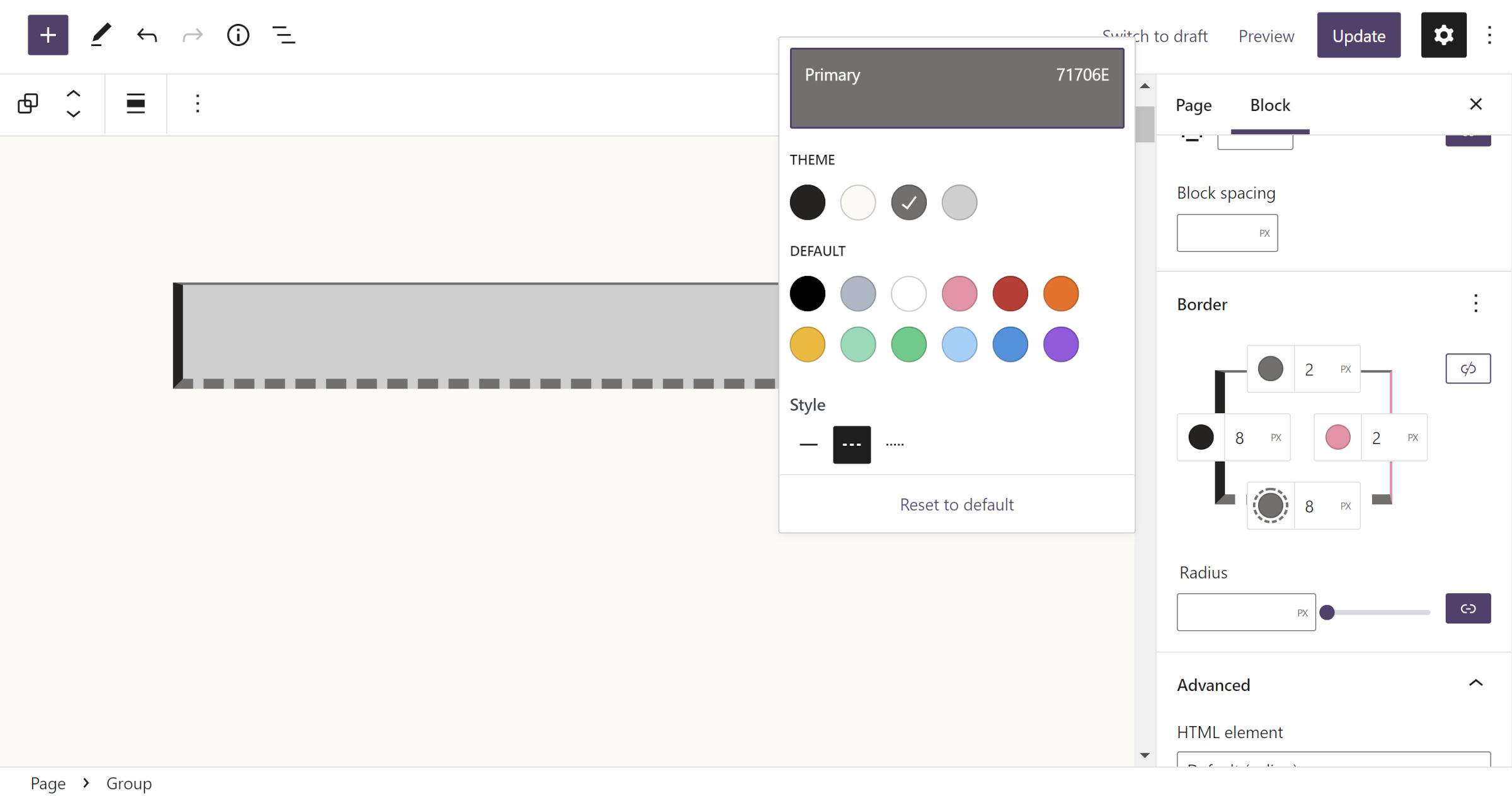This screenshot has width=1512, height=796.
Task: Click the Block spacing PX field
Action: coord(1227,232)
